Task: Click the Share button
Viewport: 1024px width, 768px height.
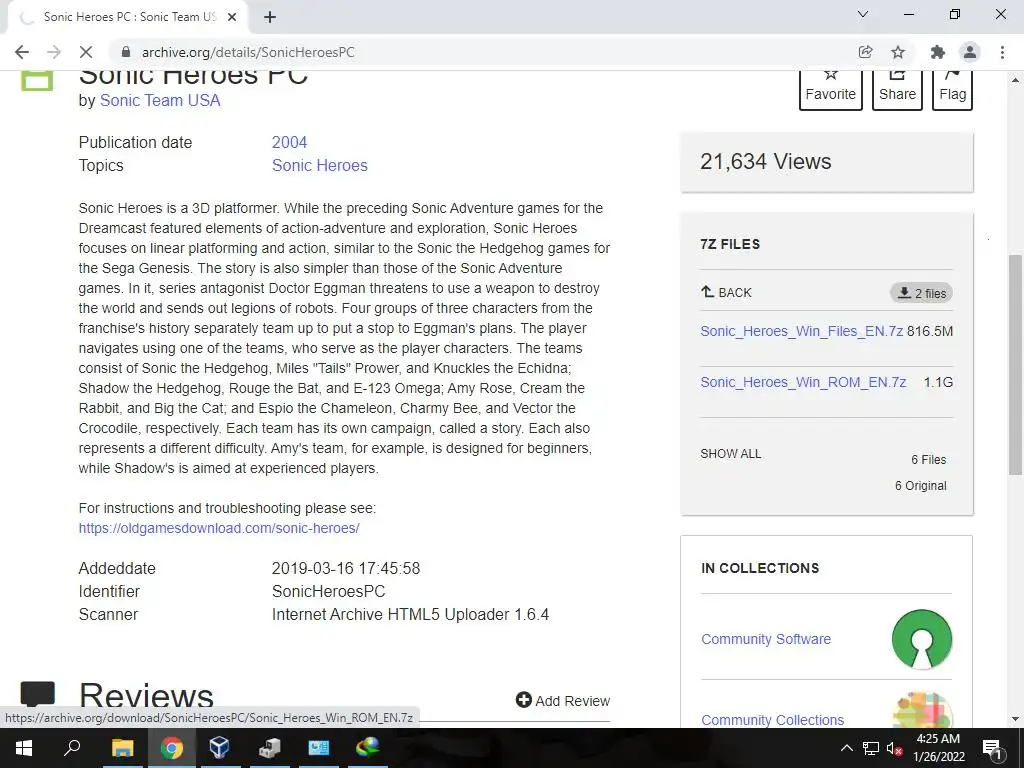Action: [x=897, y=90]
